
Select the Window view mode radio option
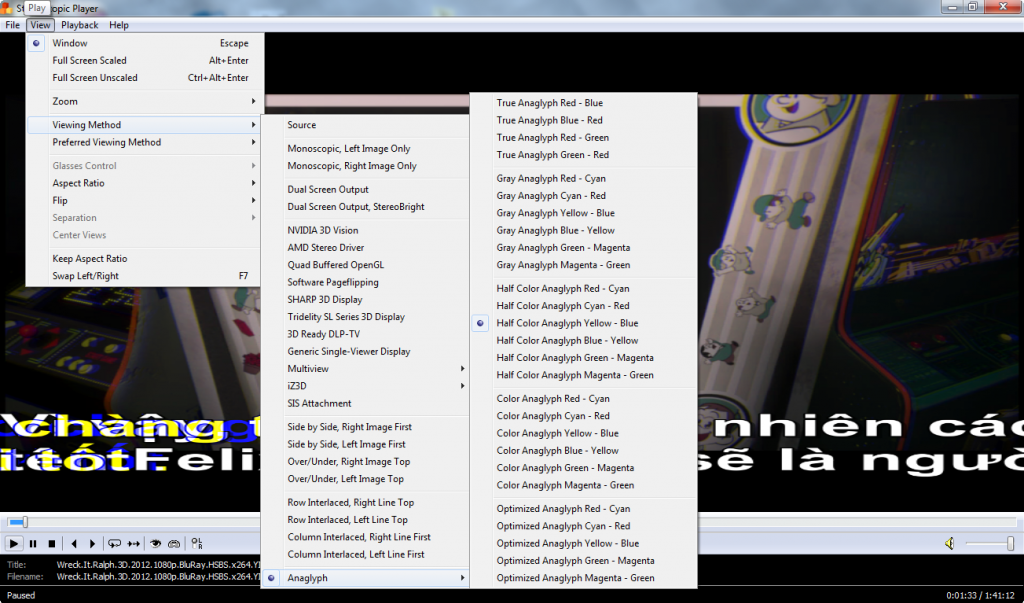[145, 43]
